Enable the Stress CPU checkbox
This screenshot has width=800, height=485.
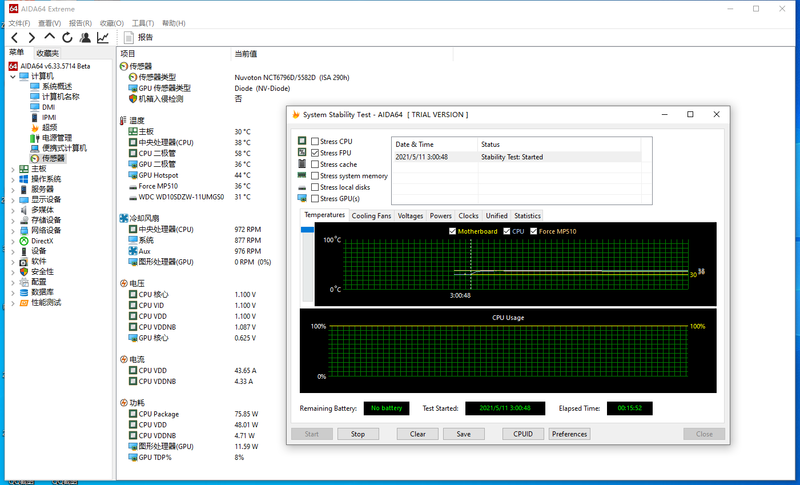pos(315,141)
